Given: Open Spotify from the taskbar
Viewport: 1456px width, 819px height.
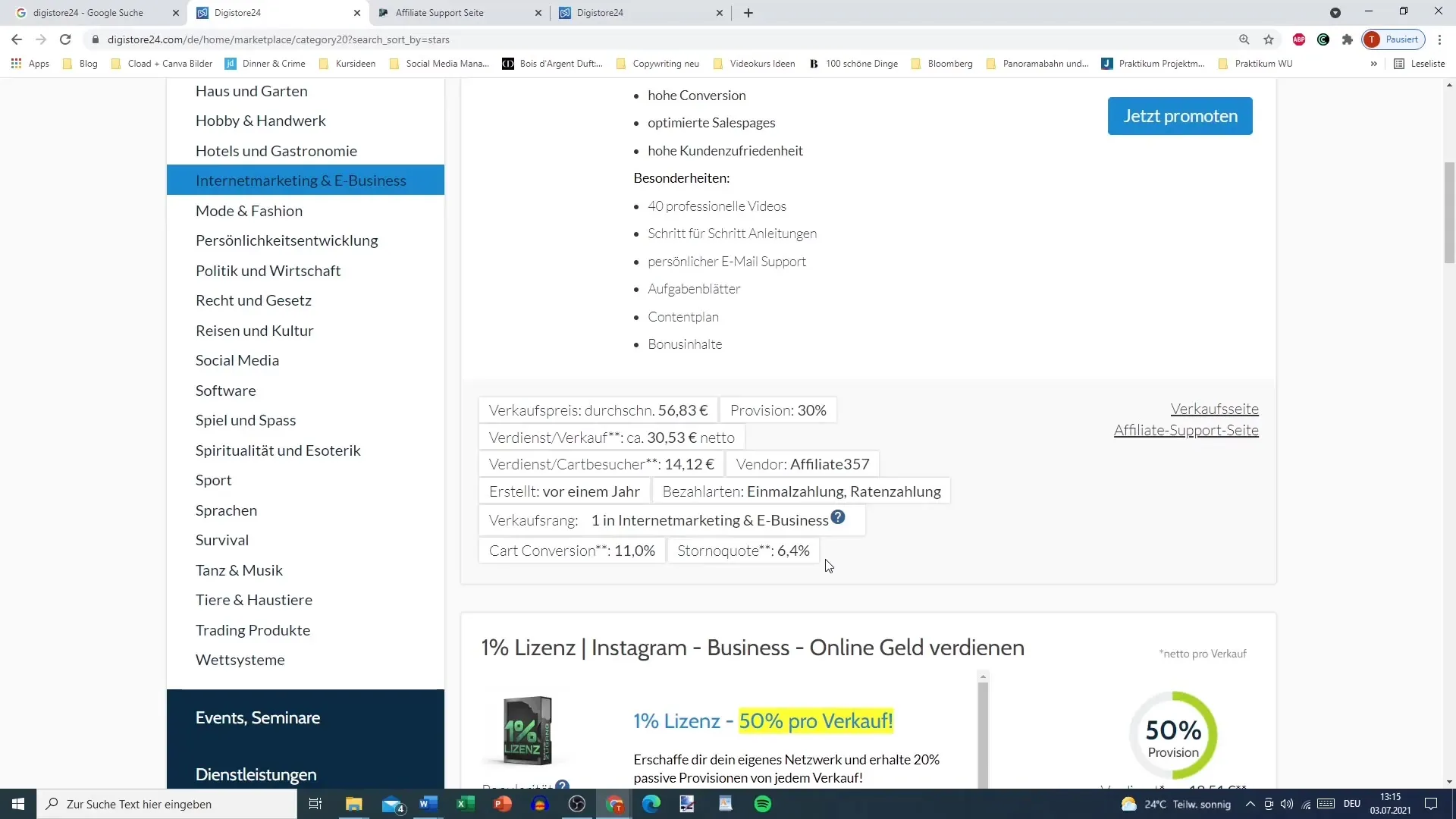Looking at the screenshot, I should [763, 804].
